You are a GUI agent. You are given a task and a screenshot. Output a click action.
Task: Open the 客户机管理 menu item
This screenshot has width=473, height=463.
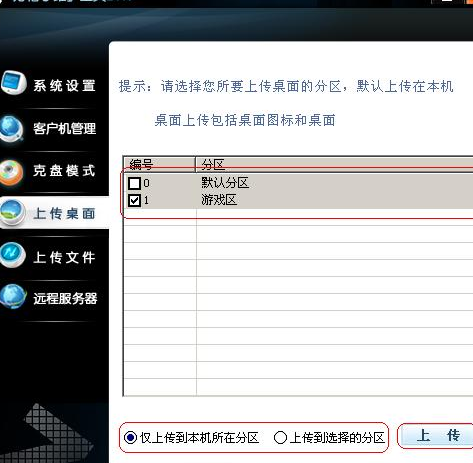(64, 128)
